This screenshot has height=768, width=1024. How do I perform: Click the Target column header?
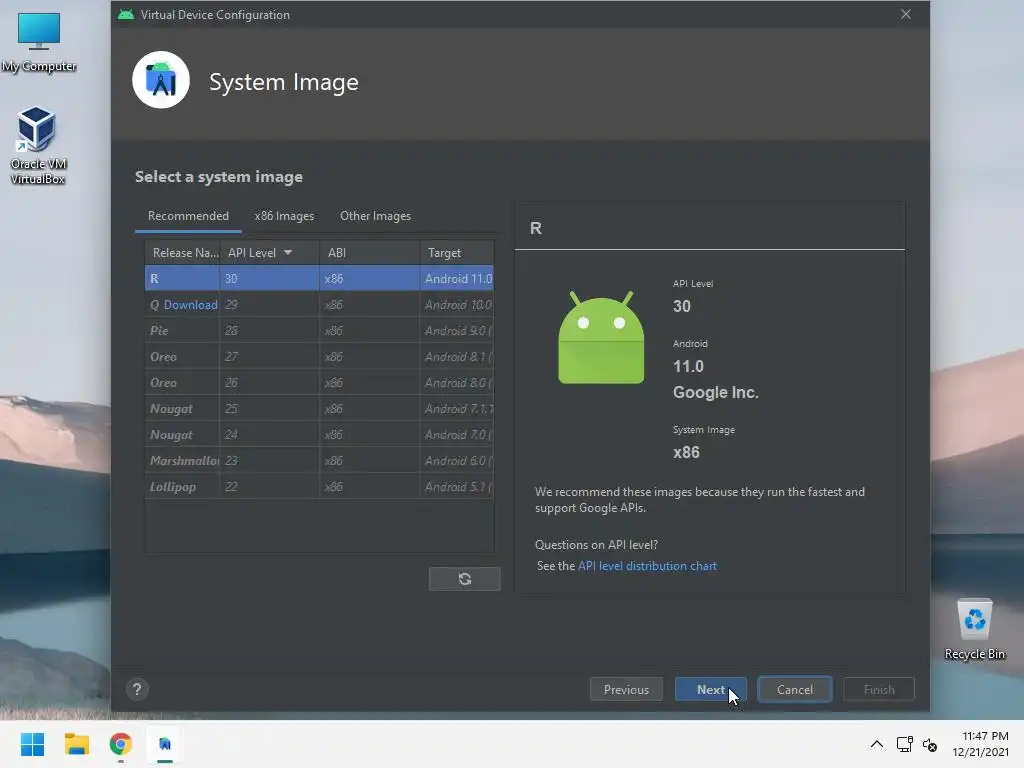tap(457, 253)
